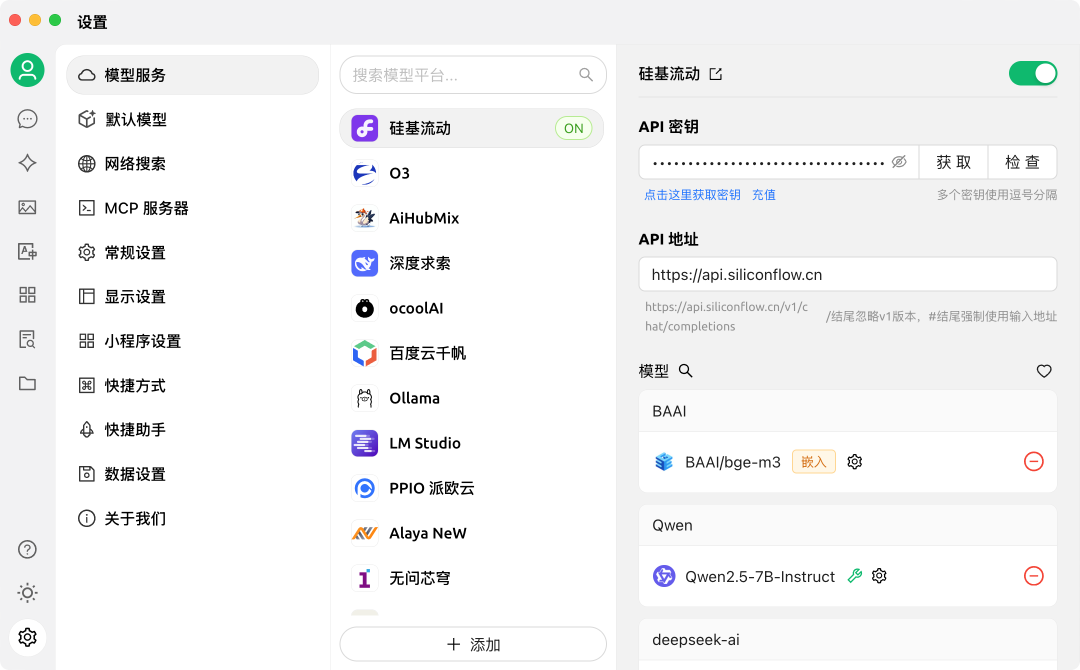The image size is (1080, 670).
Task: Select the PPIO 派欧云 provider
Action: [472, 488]
